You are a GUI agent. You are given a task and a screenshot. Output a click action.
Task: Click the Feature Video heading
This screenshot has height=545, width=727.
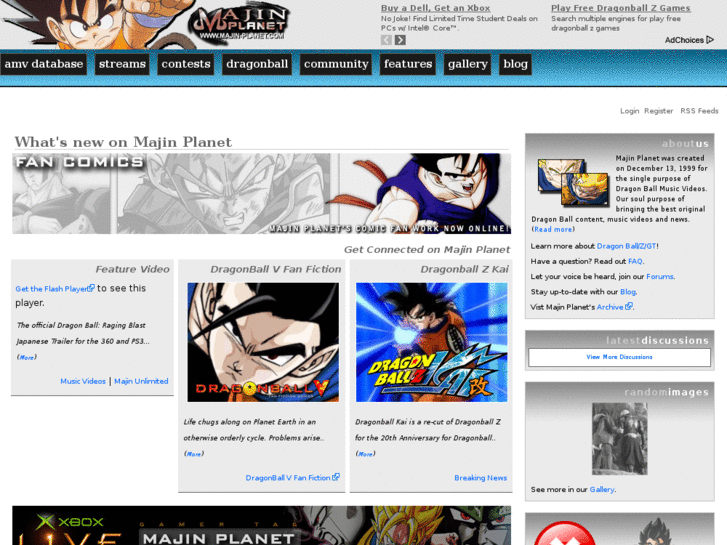pyautogui.click(x=133, y=269)
